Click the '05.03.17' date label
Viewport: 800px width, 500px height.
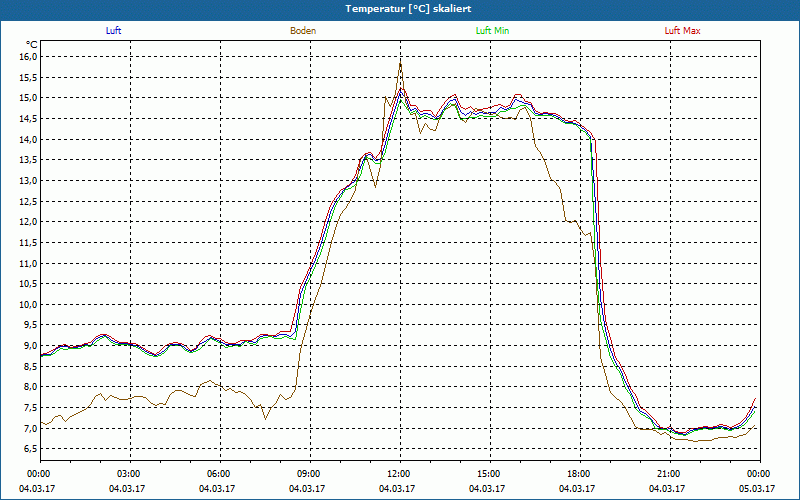(x=757, y=489)
